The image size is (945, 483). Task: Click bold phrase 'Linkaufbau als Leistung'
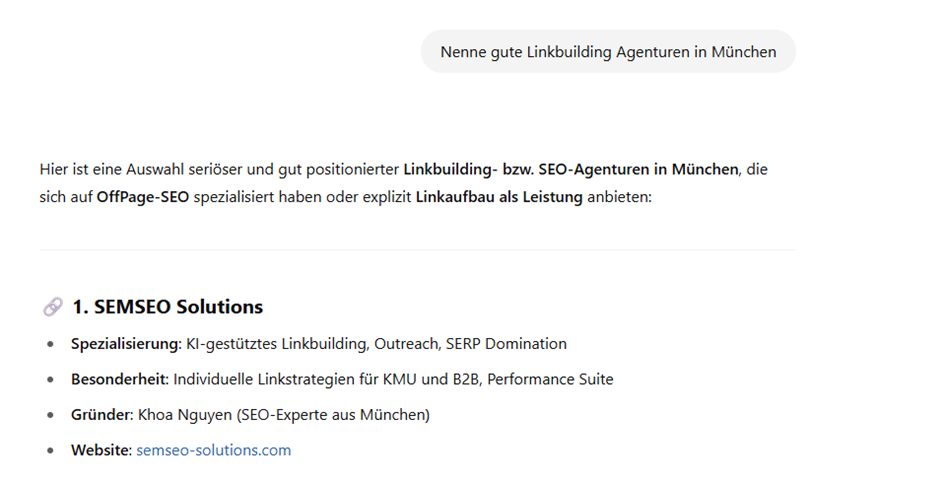click(x=499, y=197)
